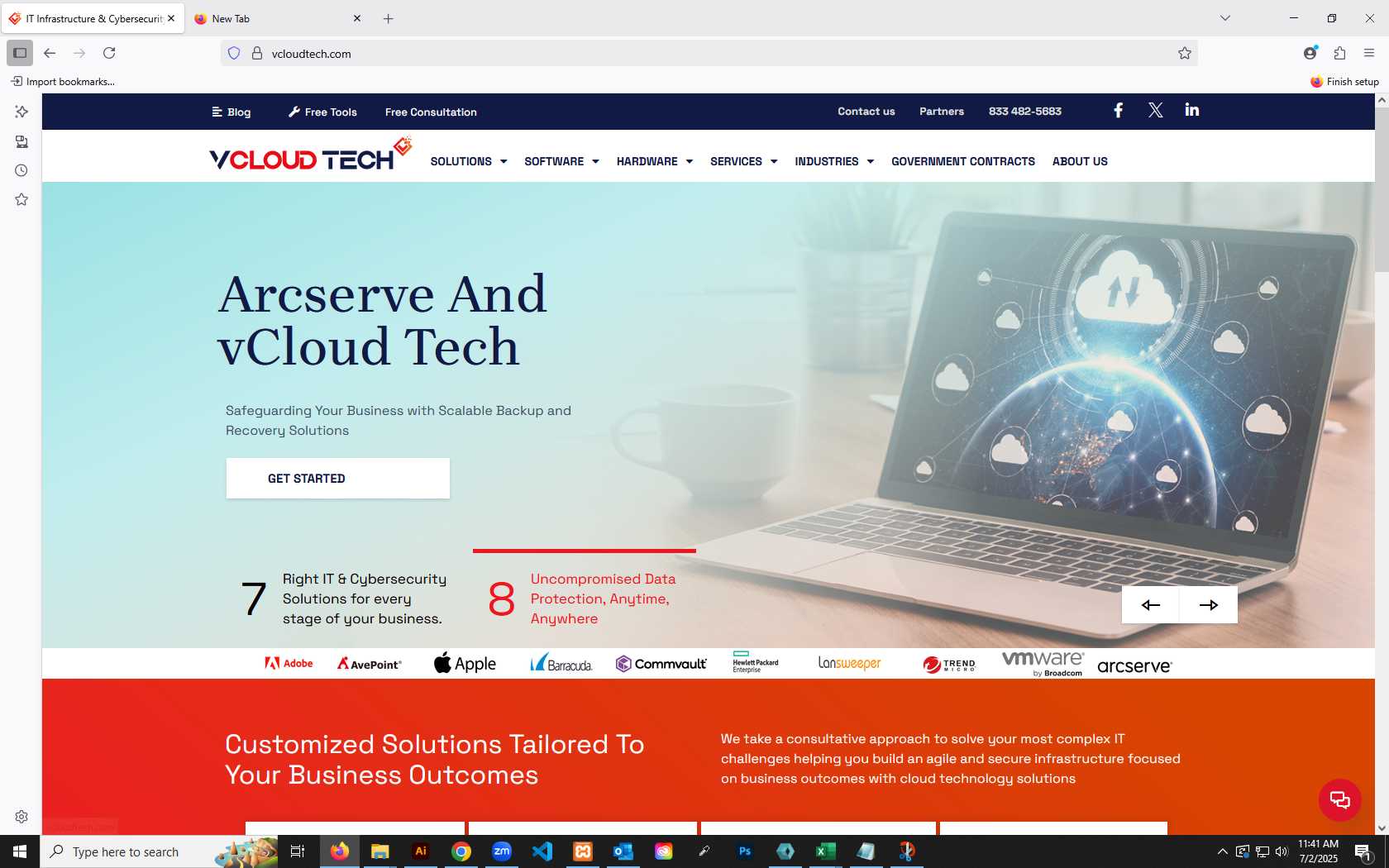Open the AI chatbot sidebar sparkle icon
This screenshot has width=1389, height=868.
pos(21,112)
